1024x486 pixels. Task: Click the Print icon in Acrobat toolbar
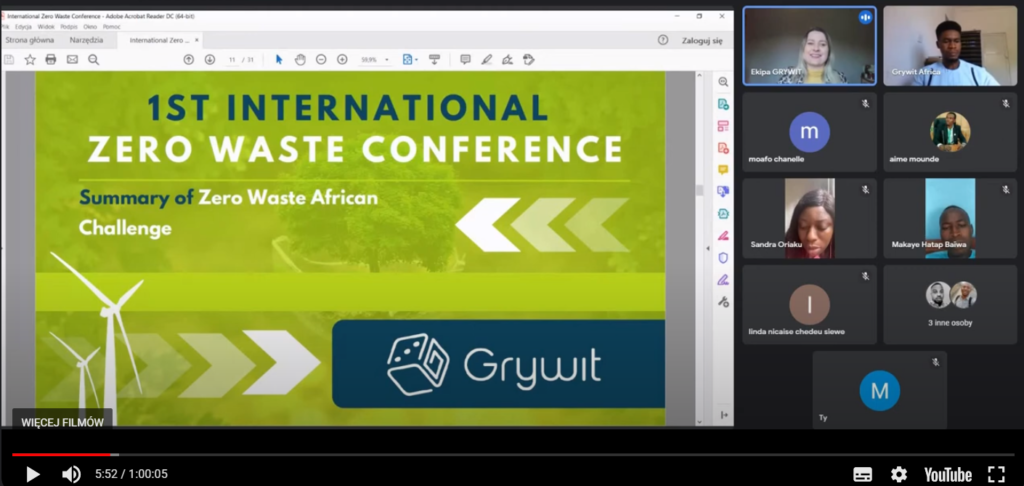[51, 59]
